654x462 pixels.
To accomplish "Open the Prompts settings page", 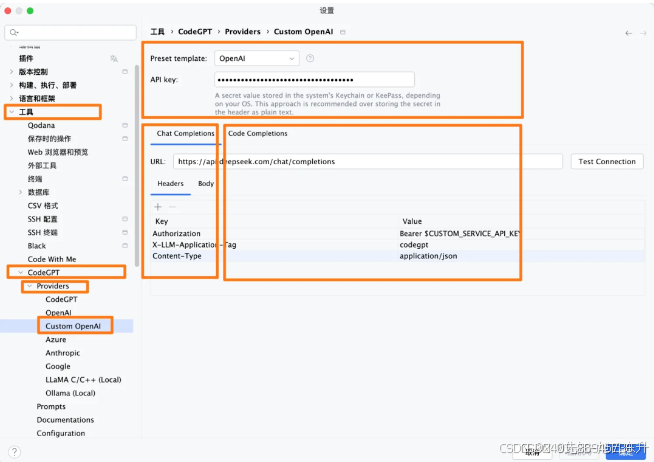I will pos(51,406).
